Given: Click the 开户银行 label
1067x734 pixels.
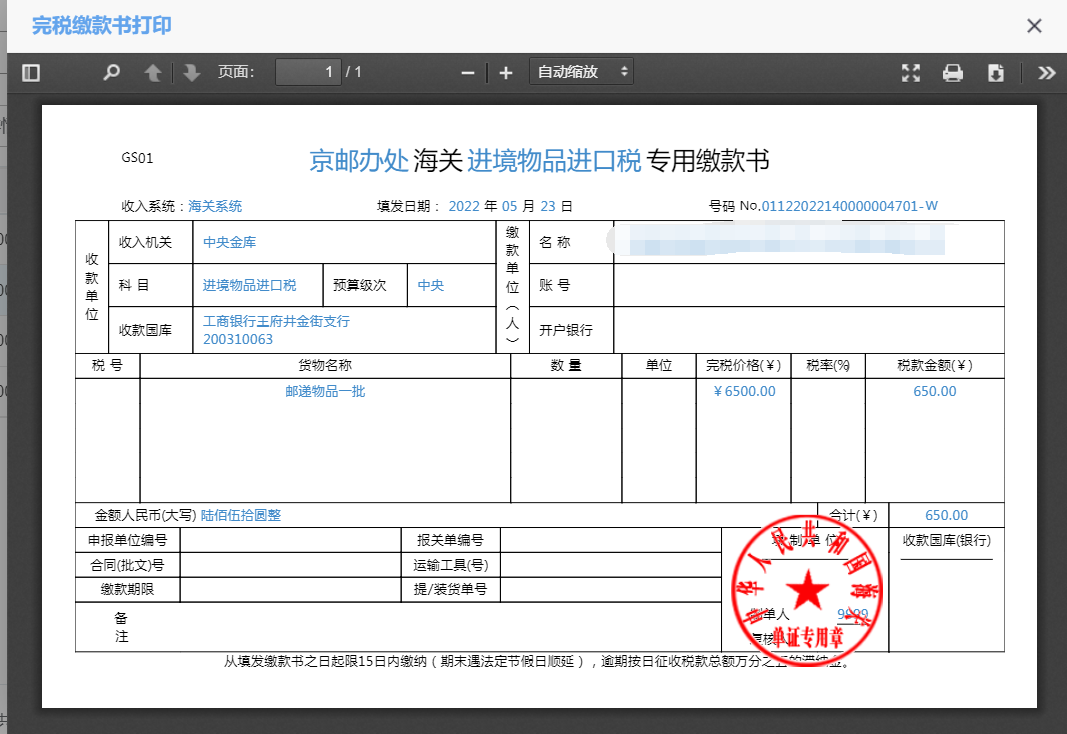Looking at the screenshot, I should point(565,330).
